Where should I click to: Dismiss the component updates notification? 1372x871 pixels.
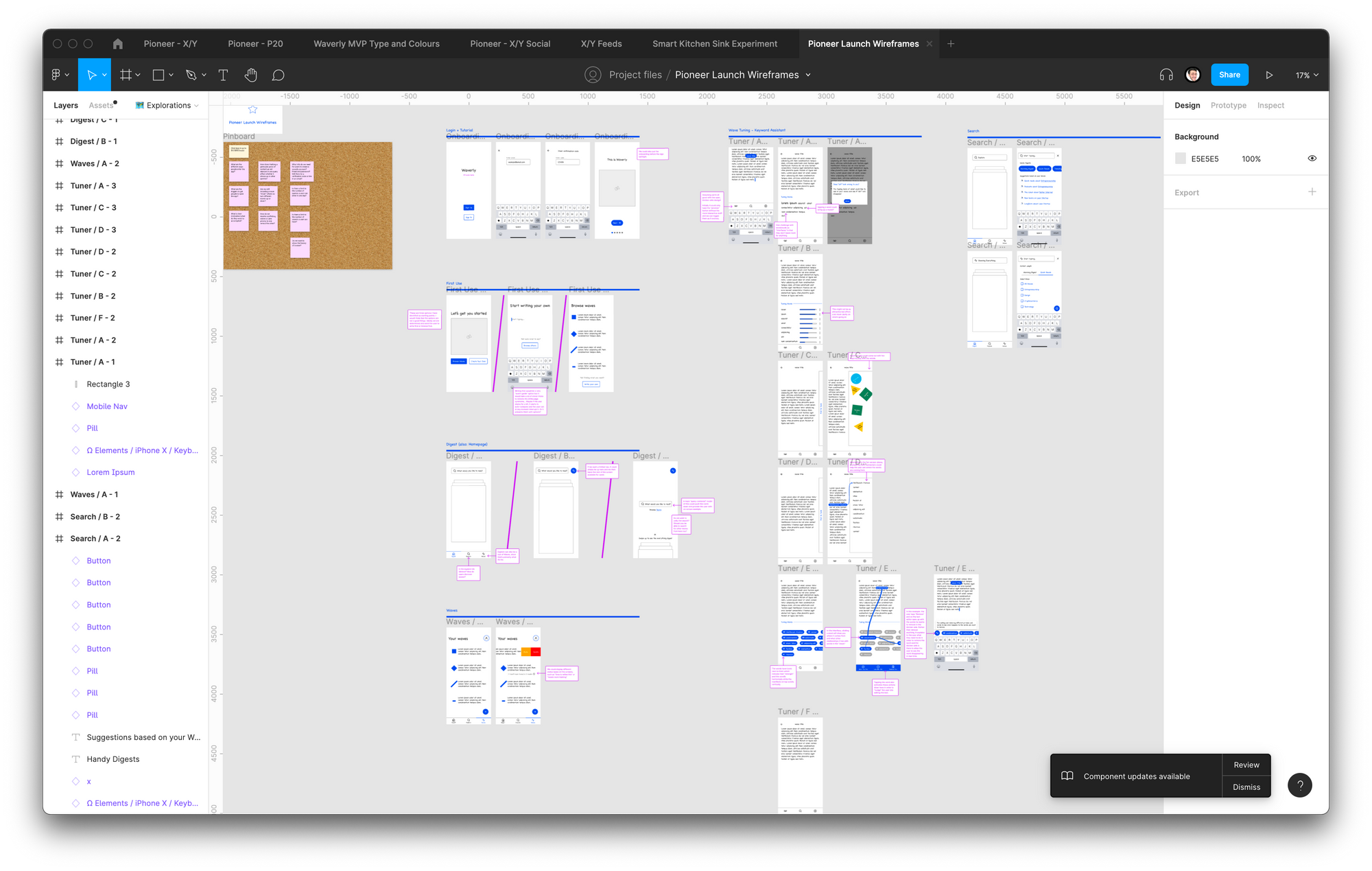pyautogui.click(x=1246, y=787)
